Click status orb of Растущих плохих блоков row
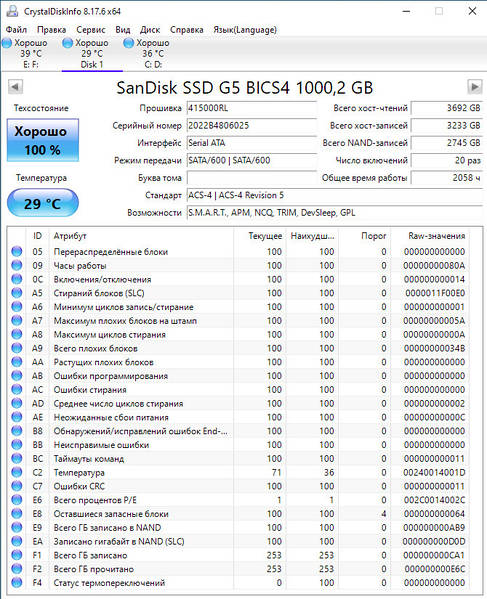Screen dimensions: 487x599 click(x=17, y=362)
